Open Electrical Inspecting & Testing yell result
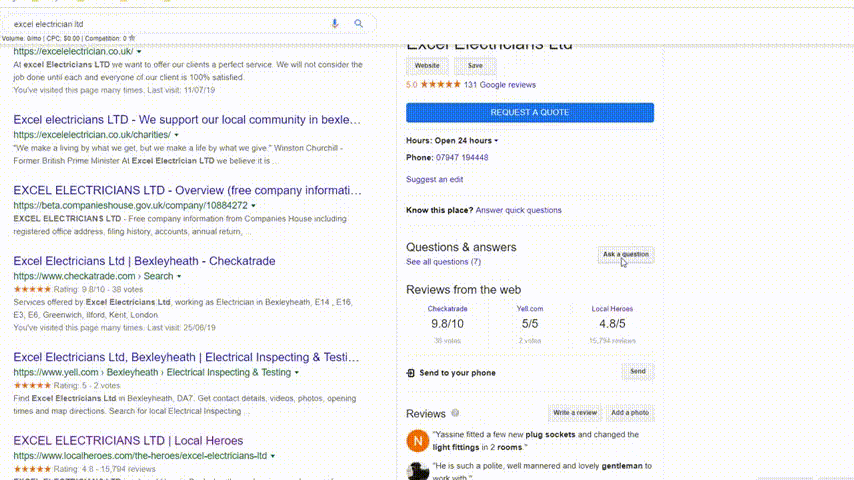This screenshot has height=480, width=854. [x=186, y=357]
